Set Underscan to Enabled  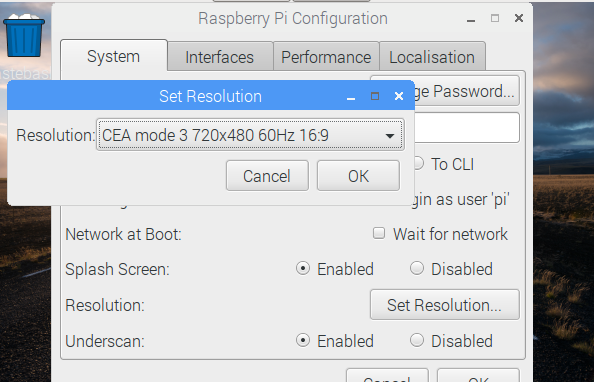[303, 340]
